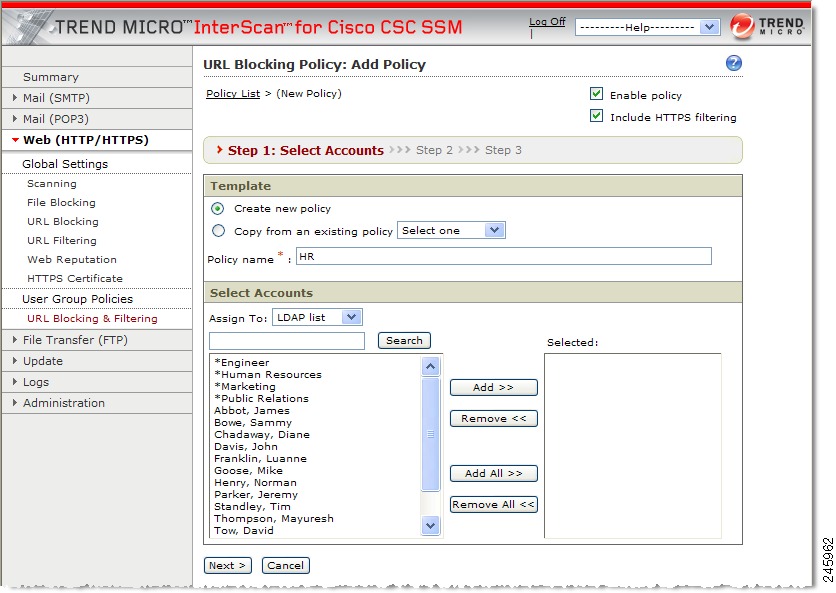Tick the Enable policy checkbox
Viewport: 836px width, 593px height.
(597, 94)
